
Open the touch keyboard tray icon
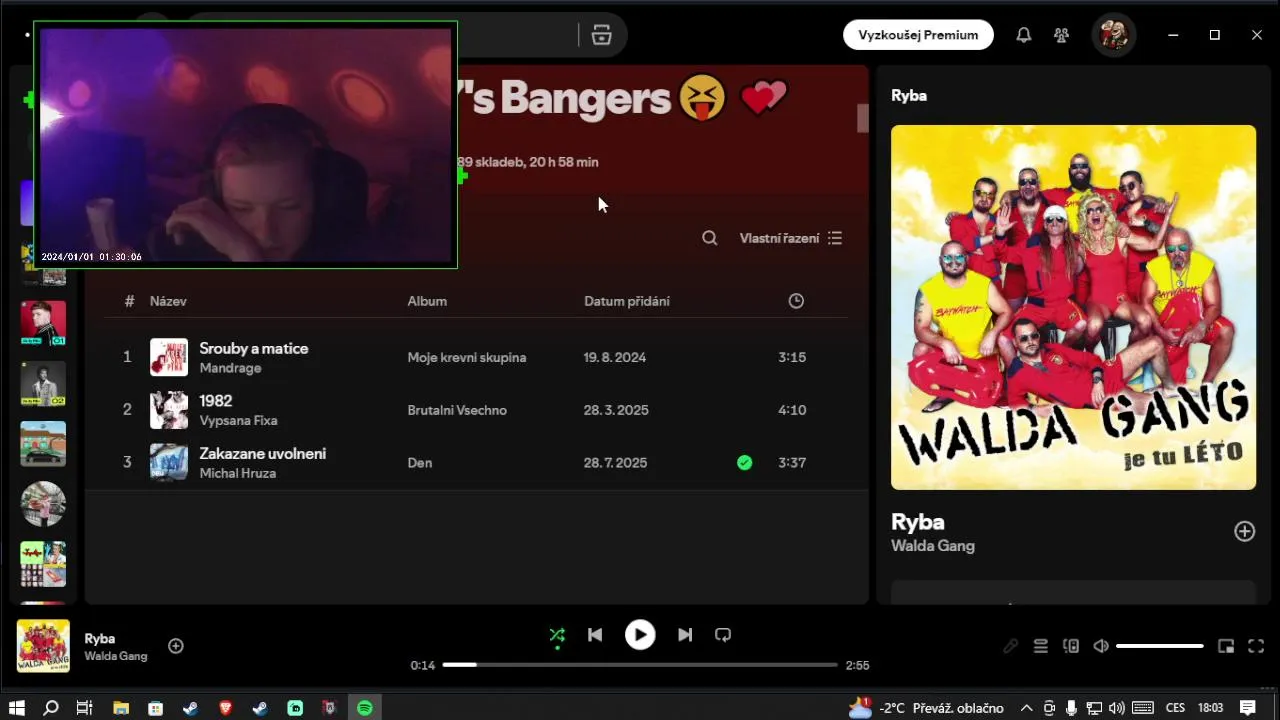(1143, 708)
